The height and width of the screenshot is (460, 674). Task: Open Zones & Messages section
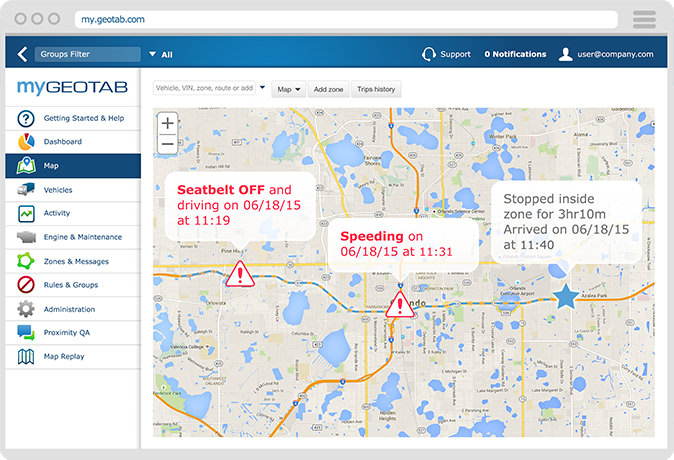[x=73, y=261]
